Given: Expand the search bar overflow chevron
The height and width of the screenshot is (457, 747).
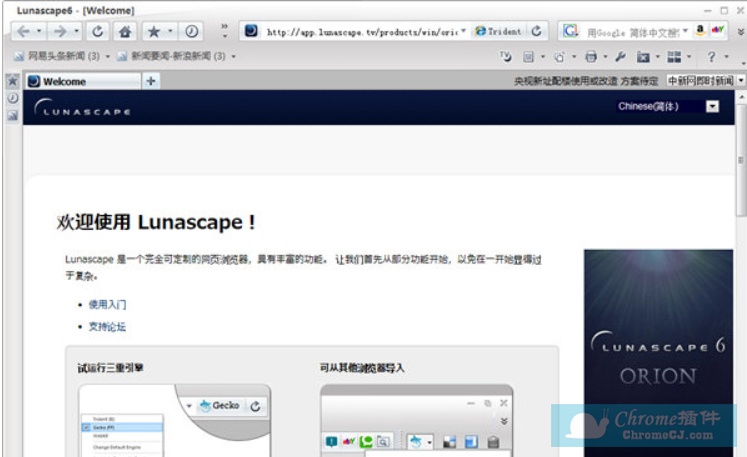Looking at the screenshot, I should (x=741, y=32).
